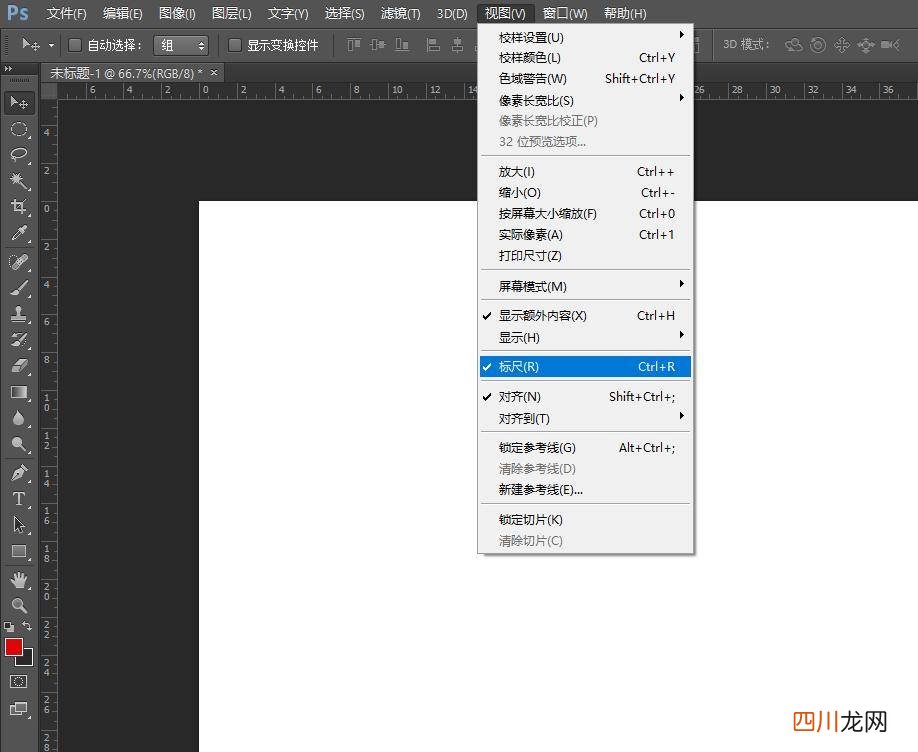Screen dimensions: 918x752
Task: Click the Photoshop Ps logo
Action: (x=18, y=12)
